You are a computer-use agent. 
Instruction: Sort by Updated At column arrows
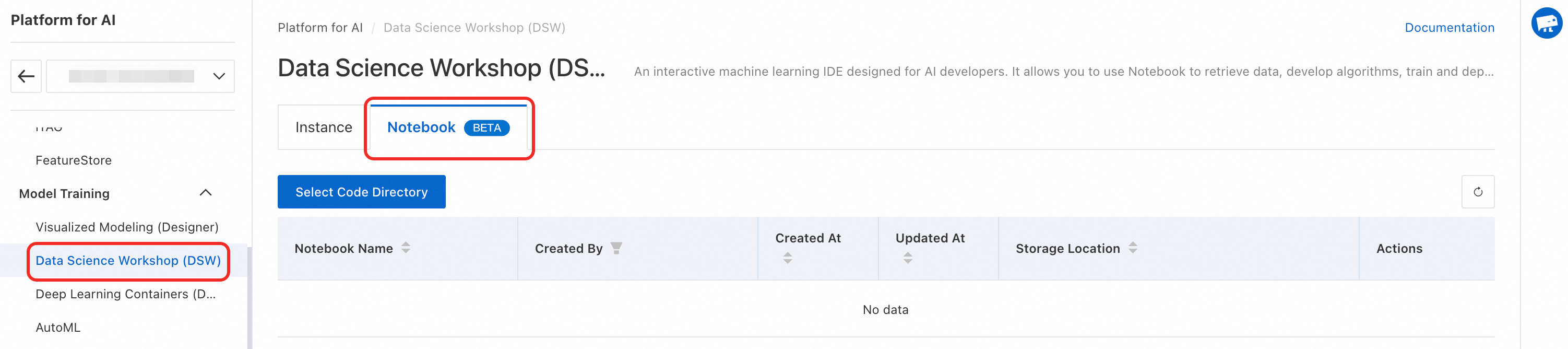pyautogui.click(x=907, y=258)
